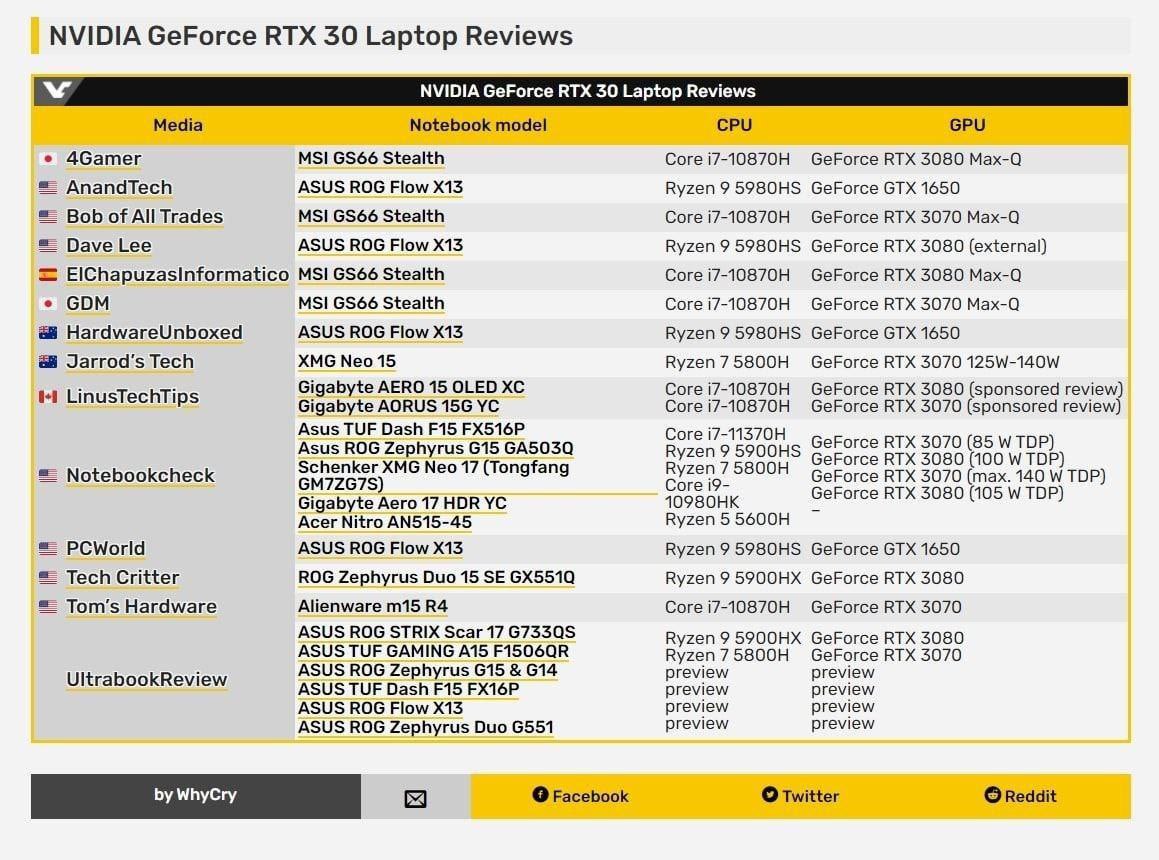Click the 'Ryzen 7 5800H' cell for XMG Neo 15
The image size is (1159, 860).
727,362
